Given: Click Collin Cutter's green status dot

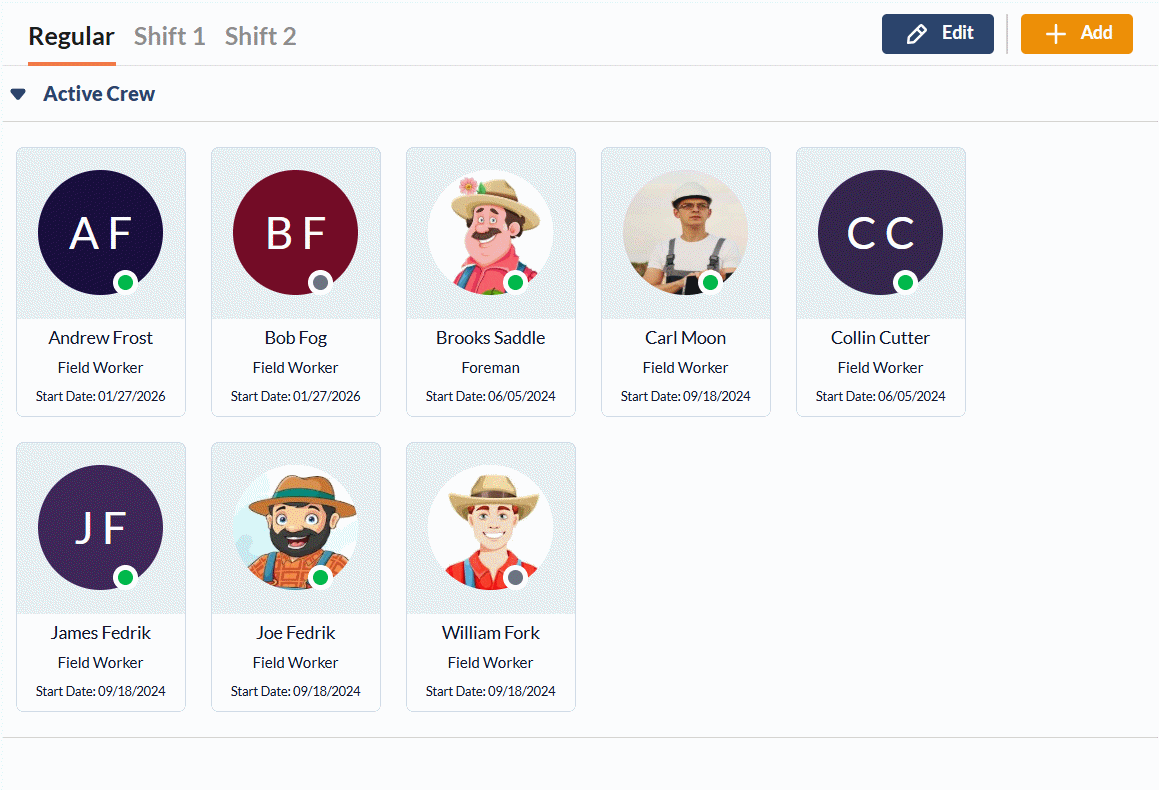Looking at the screenshot, I should click(x=905, y=282).
